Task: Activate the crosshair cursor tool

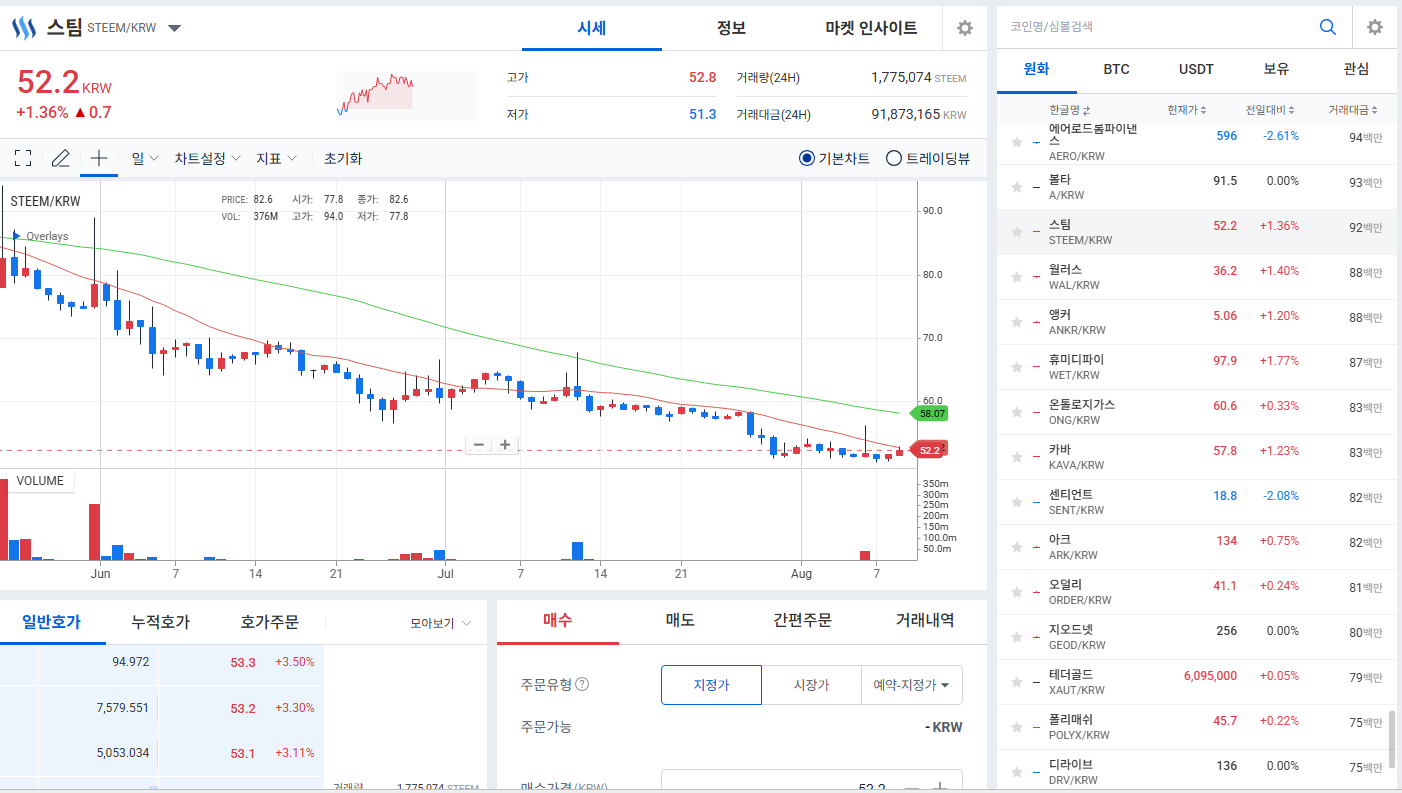Action: point(99,158)
